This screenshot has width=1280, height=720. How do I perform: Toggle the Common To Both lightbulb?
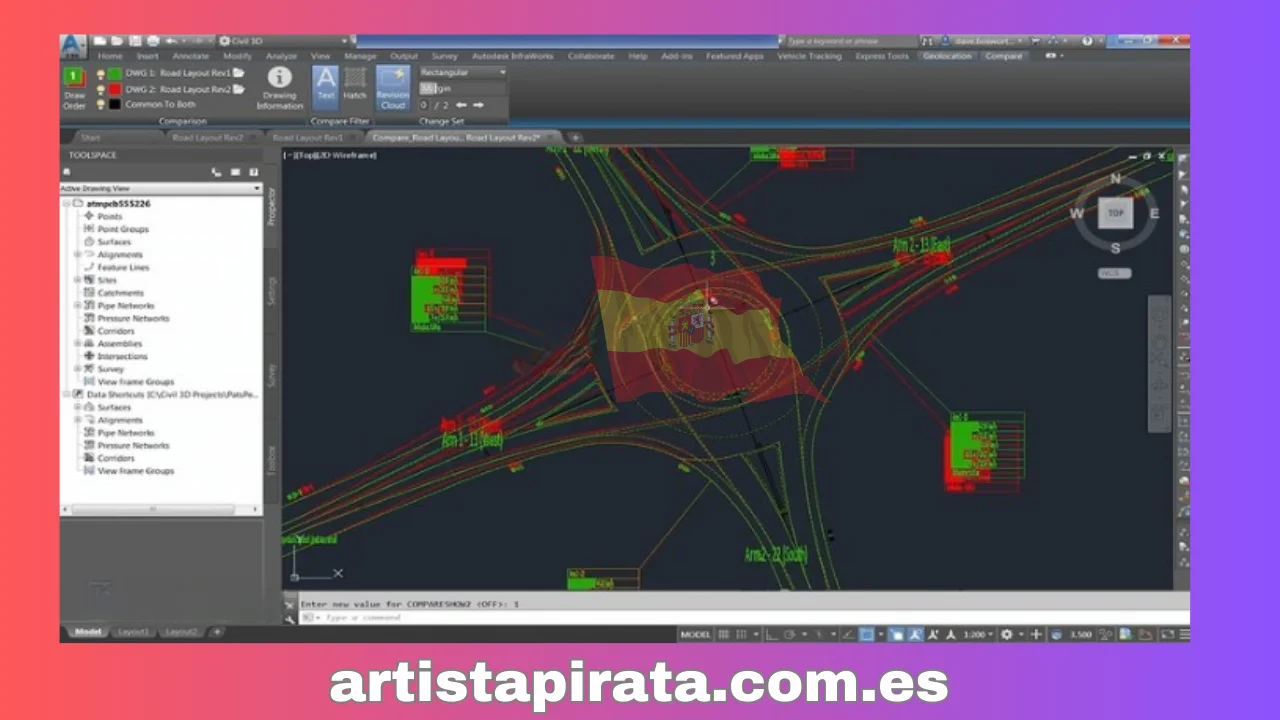[100, 104]
